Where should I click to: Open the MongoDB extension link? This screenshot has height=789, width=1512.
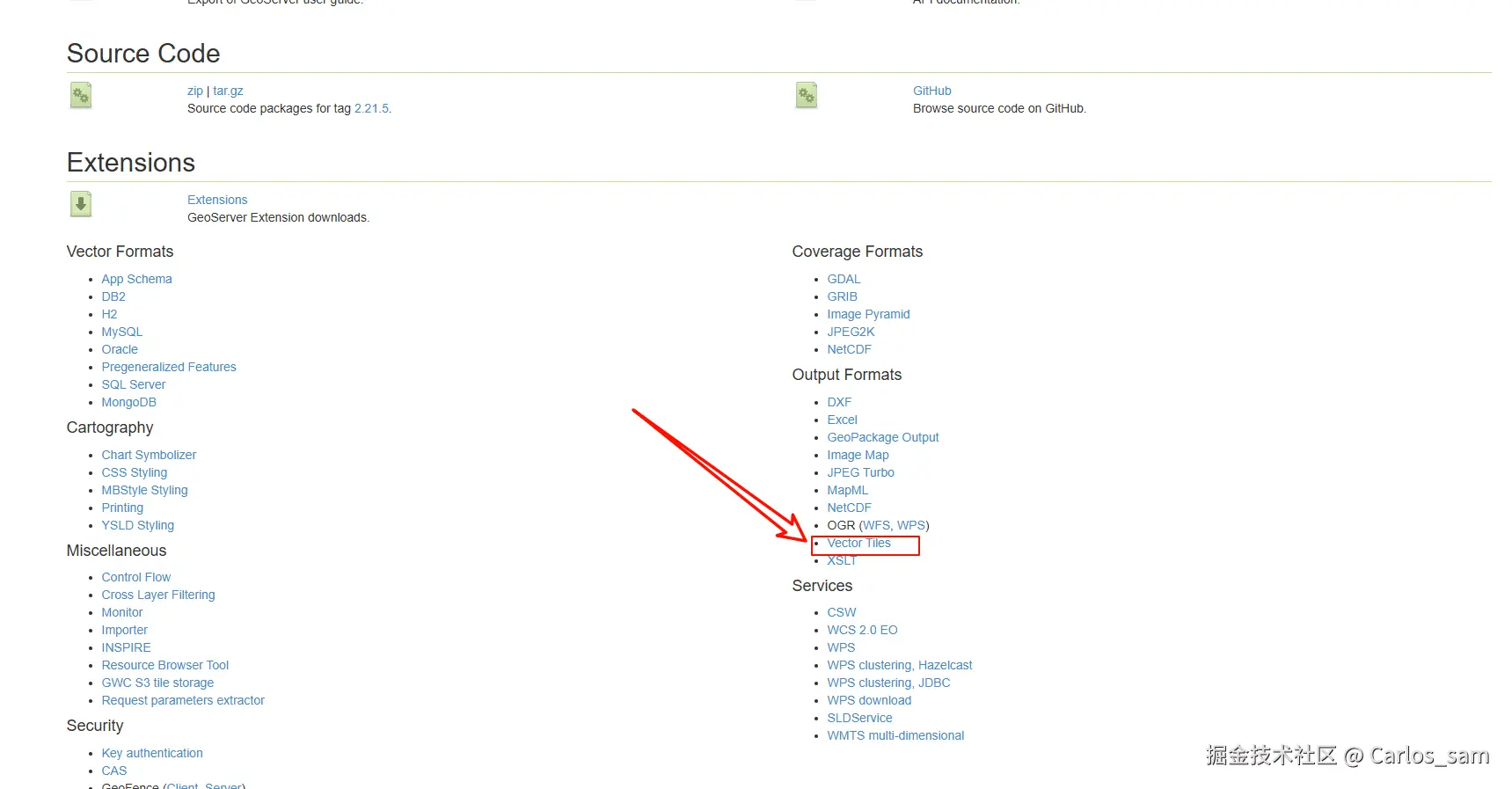tap(128, 402)
